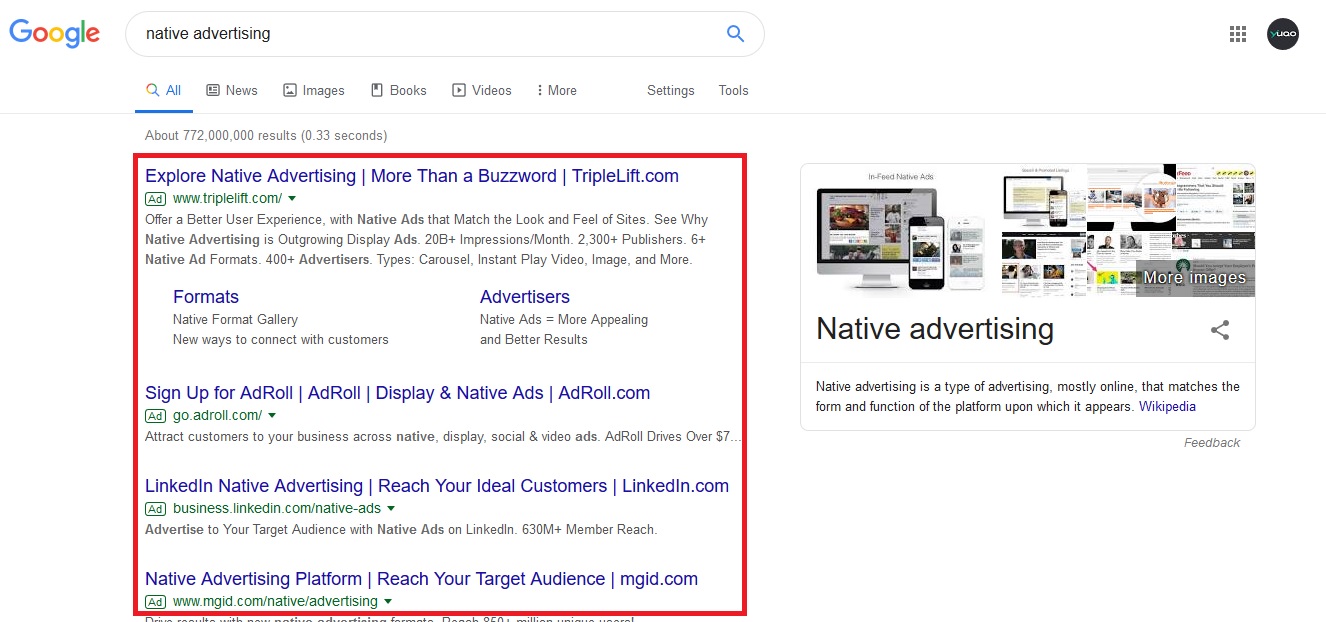This screenshot has width=1326, height=622.
Task: Click the go.adroll.com/ green URL
Action: point(217,416)
